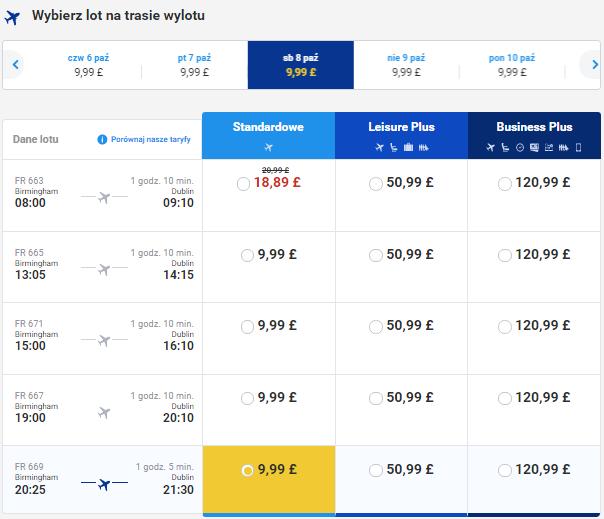Click the plane icon in the FR 665 row
The height and width of the screenshot is (519, 604).
(104, 269)
